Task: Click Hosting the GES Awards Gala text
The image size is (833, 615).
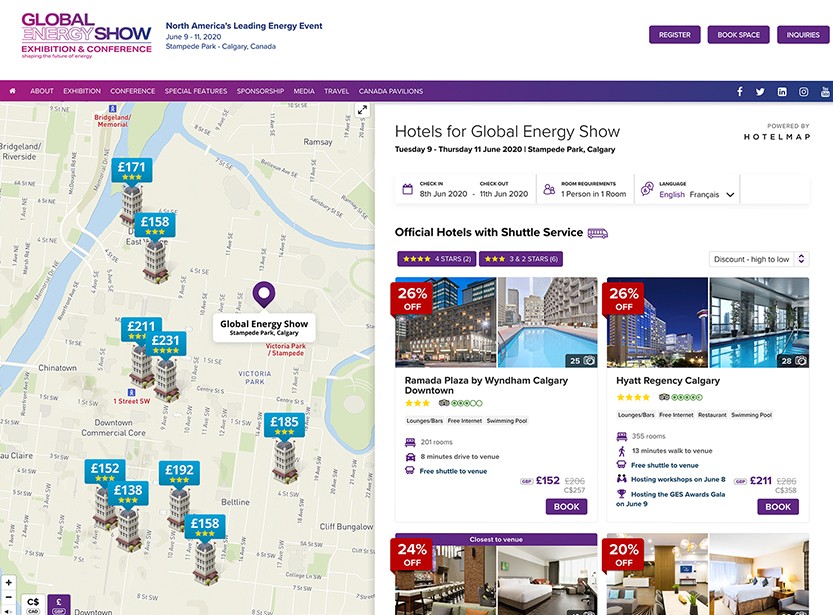Action: coord(670,499)
